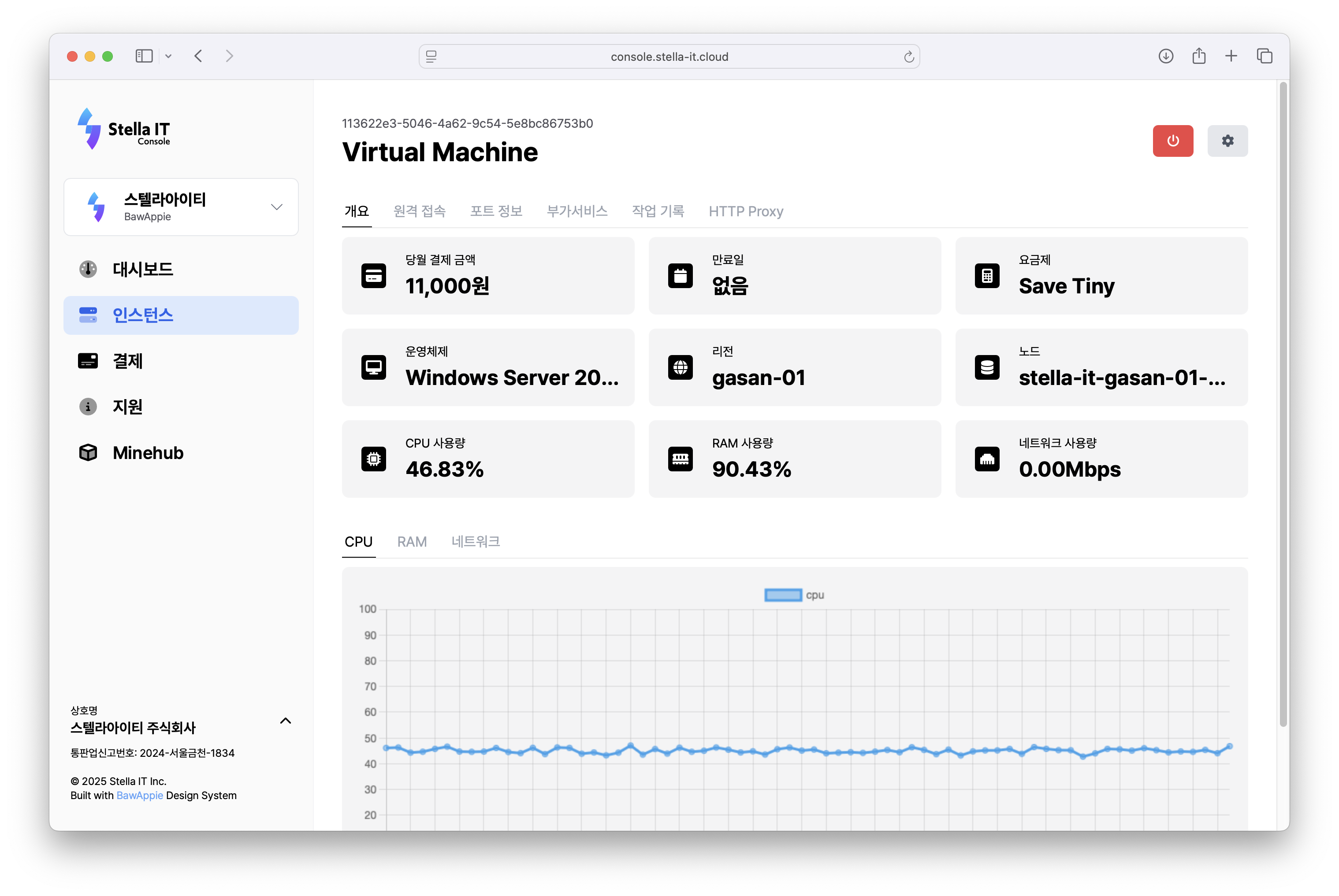This screenshot has width=1339, height=896.
Task: Select 인스턴스 in the sidebar
Action: point(142,315)
